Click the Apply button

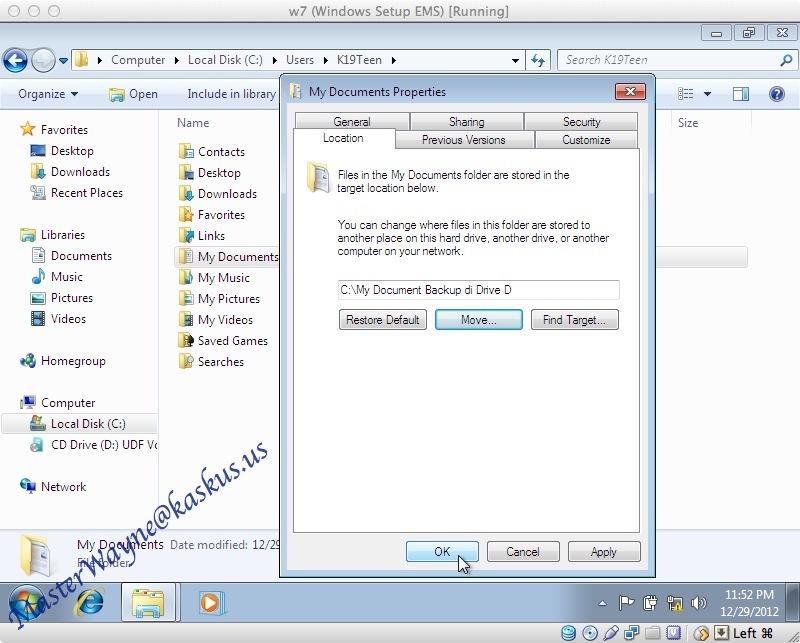(x=604, y=552)
